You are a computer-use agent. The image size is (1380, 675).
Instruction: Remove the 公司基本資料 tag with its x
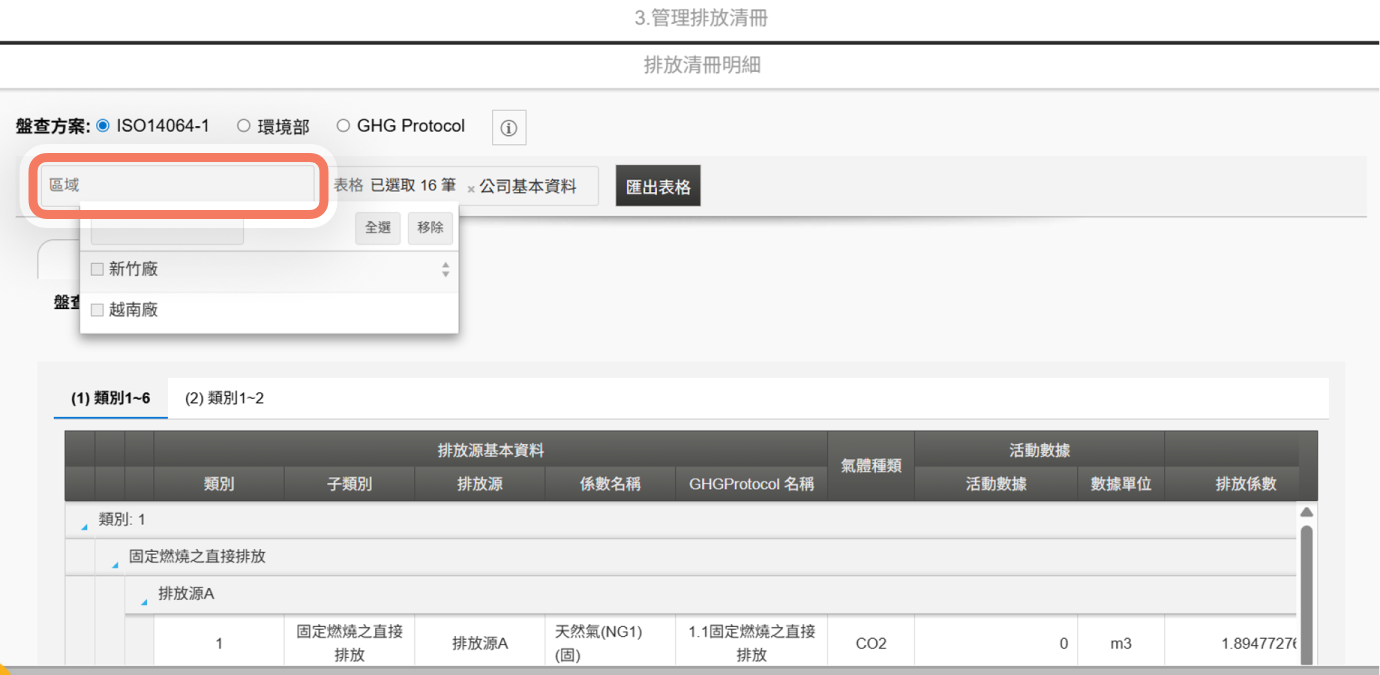(471, 188)
